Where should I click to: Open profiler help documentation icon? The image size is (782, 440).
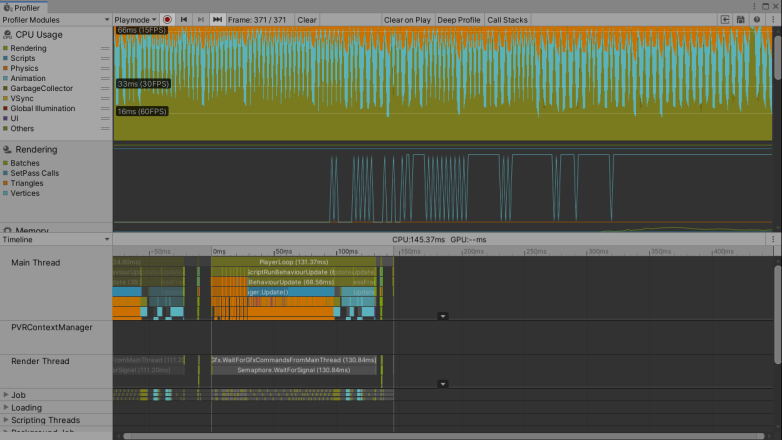pos(757,20)
